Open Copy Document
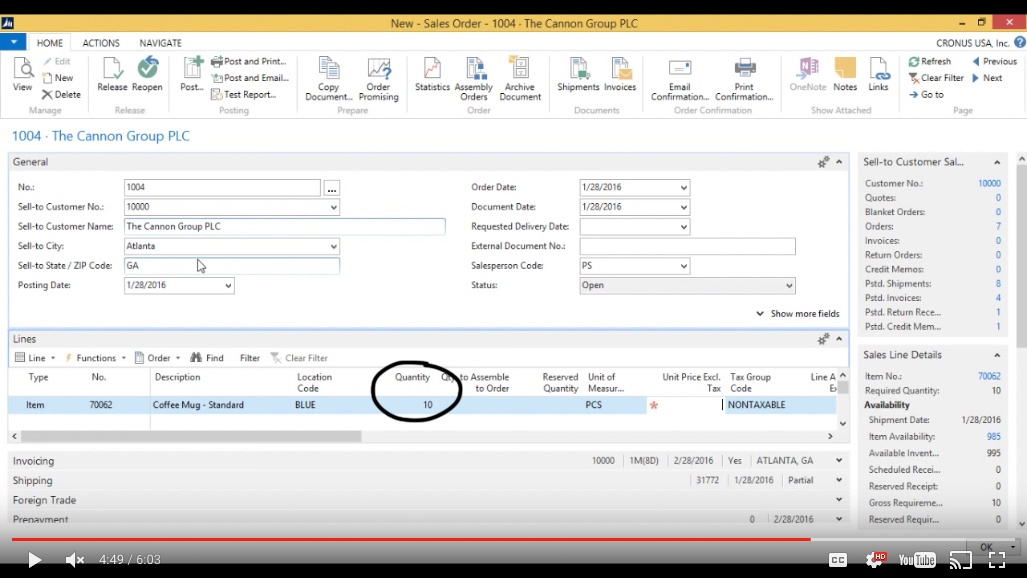This screenshot has height=578, width=1027. [x=329, y=79]
